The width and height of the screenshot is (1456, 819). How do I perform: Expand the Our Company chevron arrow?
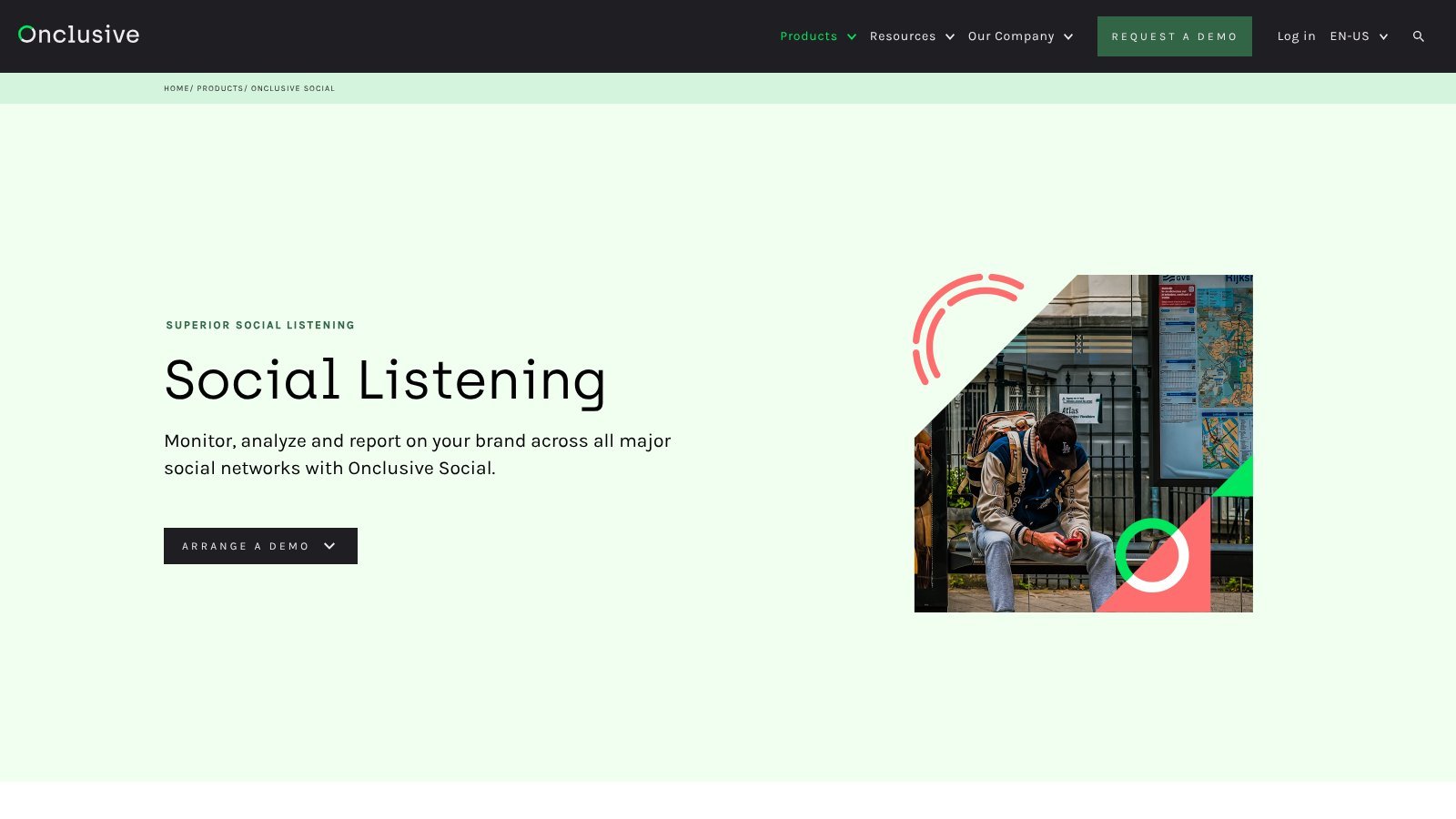tap(1068, 37)
